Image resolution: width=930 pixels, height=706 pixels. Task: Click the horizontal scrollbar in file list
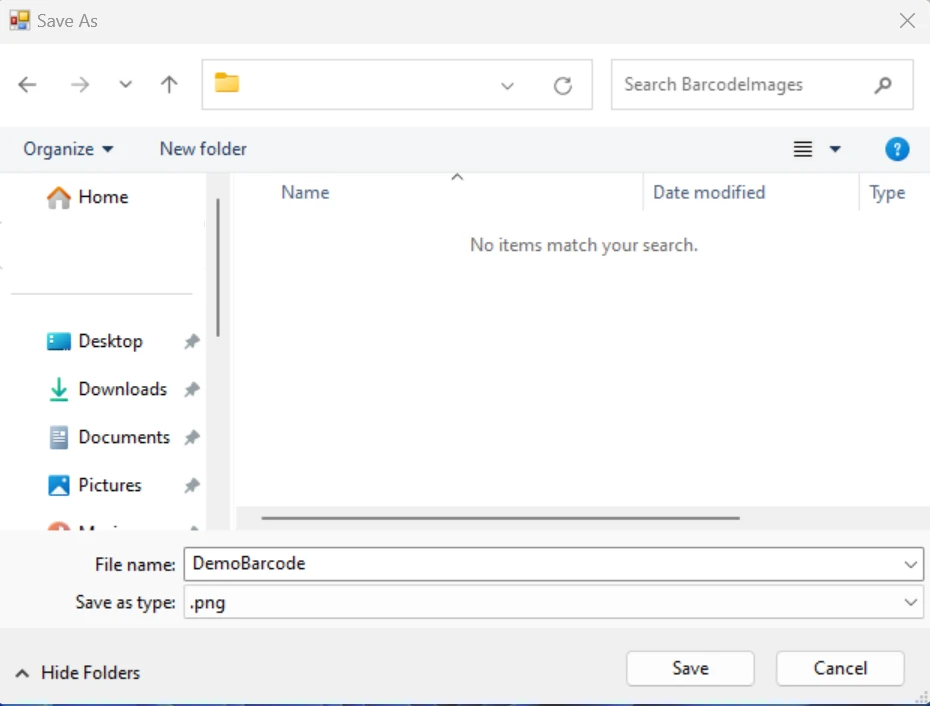click(x=500, y=518)
